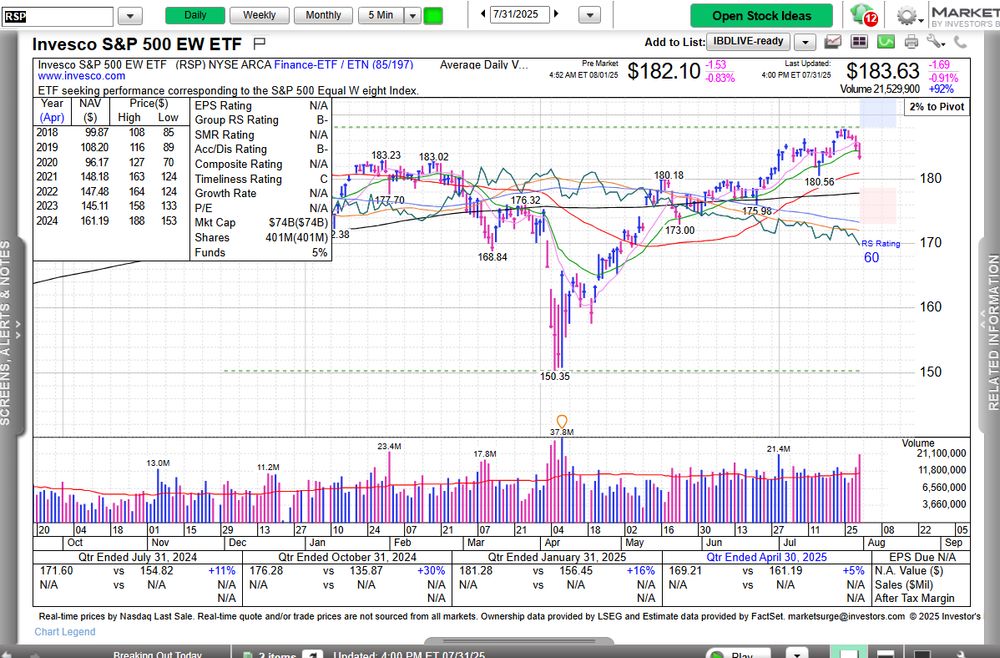Switch to the Weekly chart tab
Image resolution: width=1000 pixels, height=658 pixels.
(x=259, y=15)
